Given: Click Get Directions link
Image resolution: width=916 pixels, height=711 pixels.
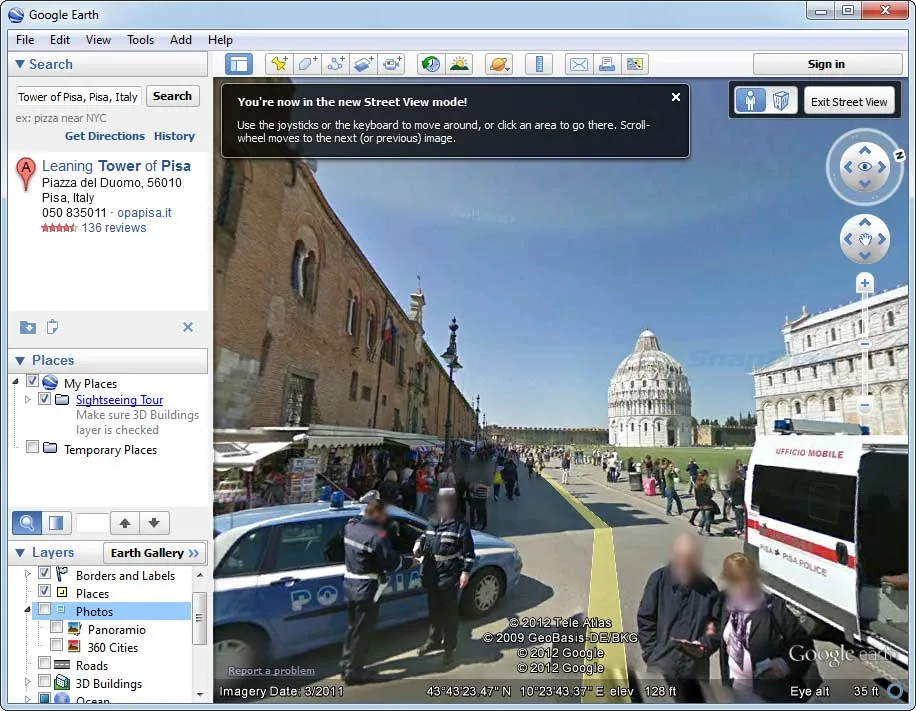Looking at the screenshot, I should tap(105, 136).
